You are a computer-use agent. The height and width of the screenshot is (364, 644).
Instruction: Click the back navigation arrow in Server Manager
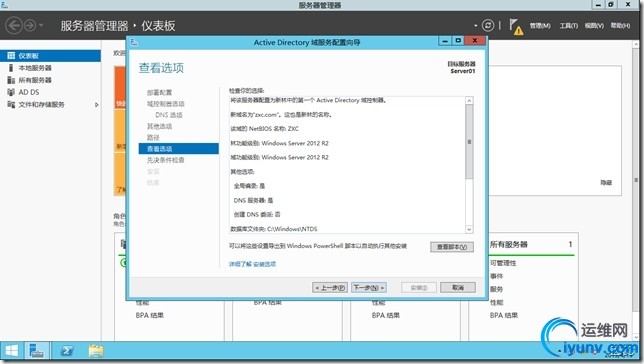click(x=14, y=25)
